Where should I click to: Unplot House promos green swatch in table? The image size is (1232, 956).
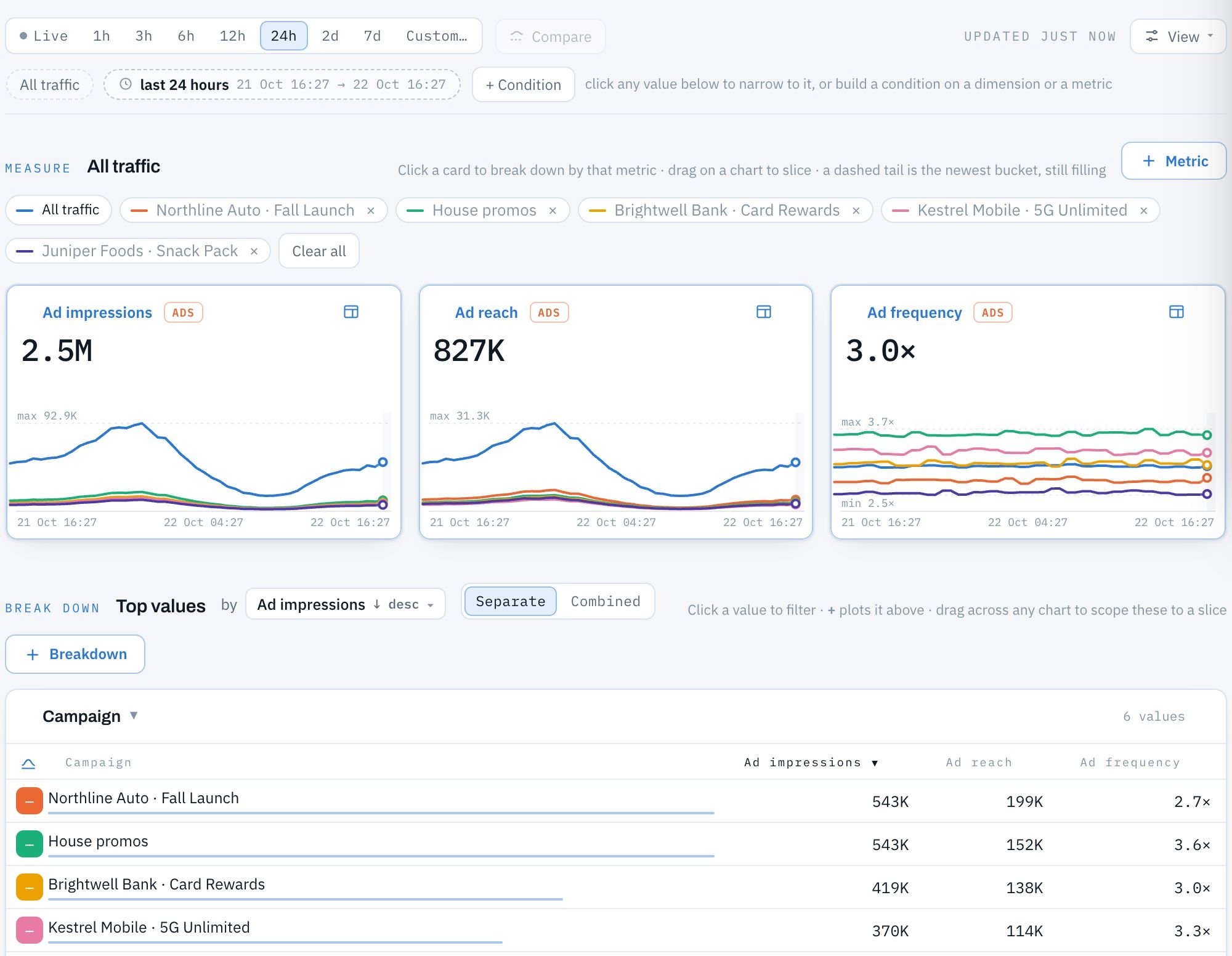[x=30, y=844]
